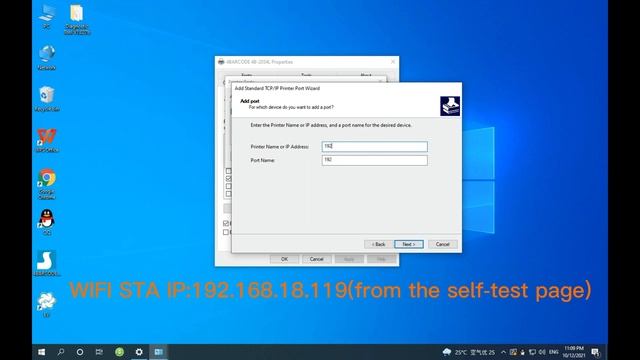Launch WPS Office from the desktop
Image resolution: width=640 pixels, height=360 pixels.
[x=47, y=140]
